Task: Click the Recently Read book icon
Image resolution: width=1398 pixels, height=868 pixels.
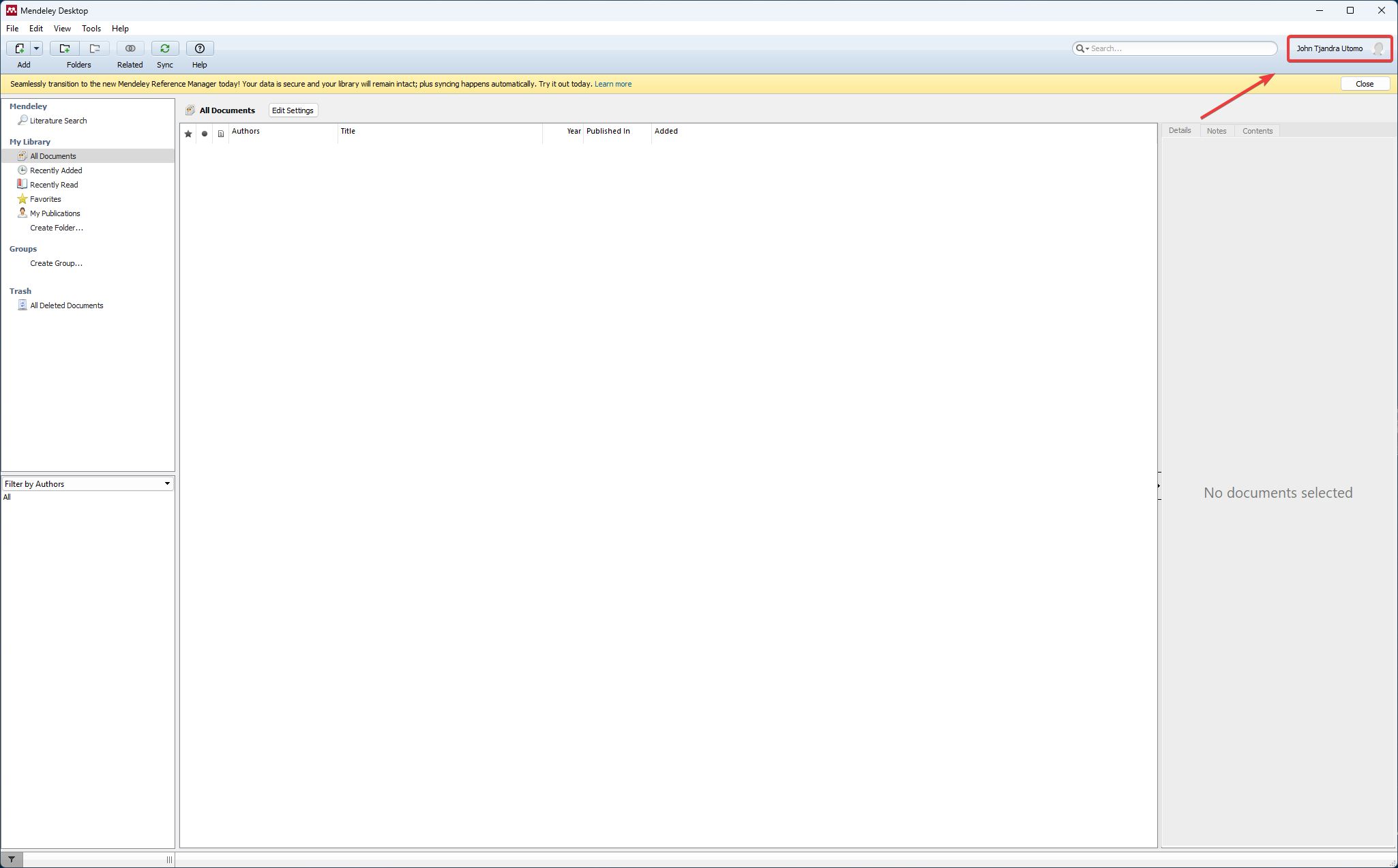Action: click(23, 184)
